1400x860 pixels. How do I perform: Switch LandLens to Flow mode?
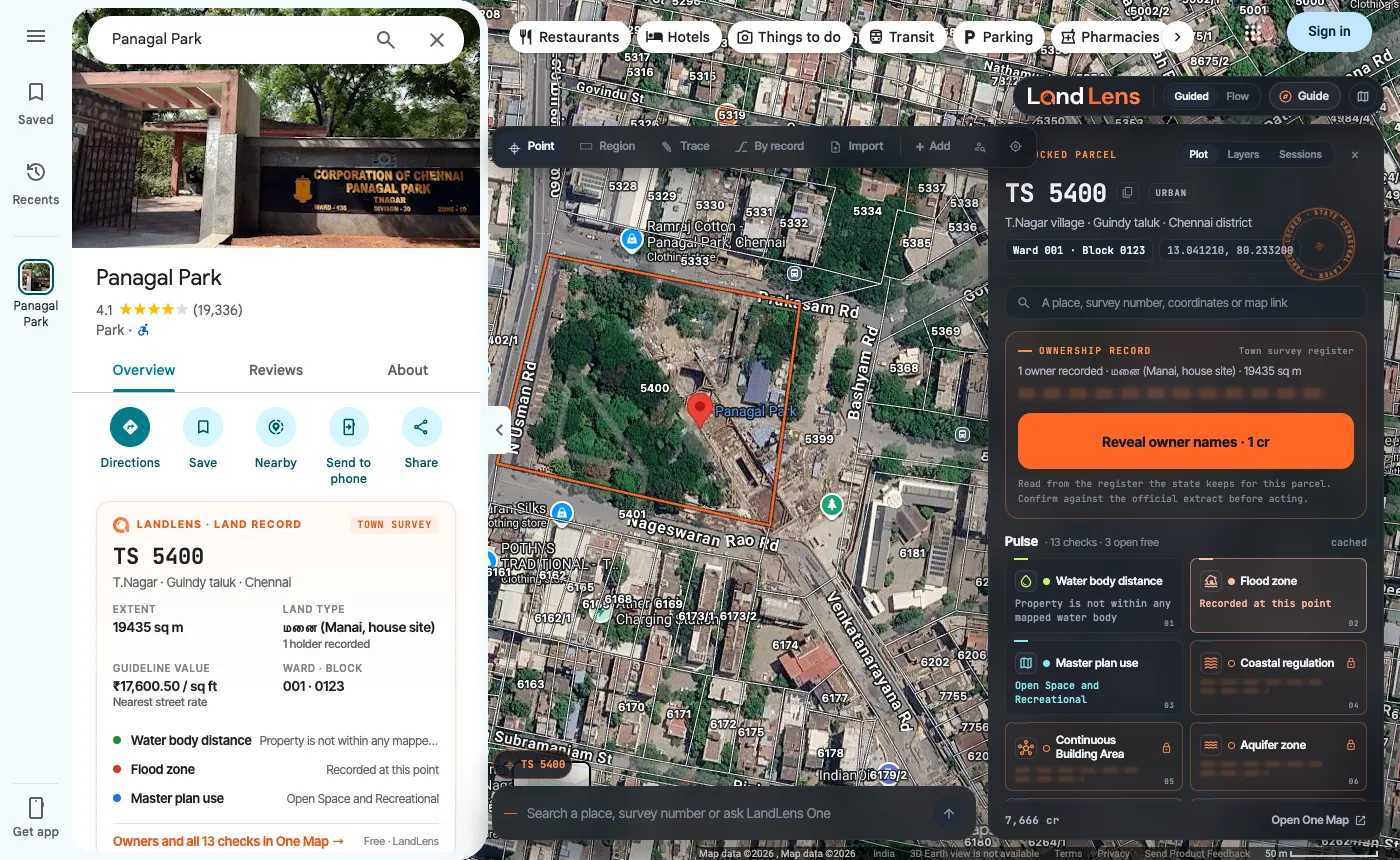click(x=1238, y=96)
